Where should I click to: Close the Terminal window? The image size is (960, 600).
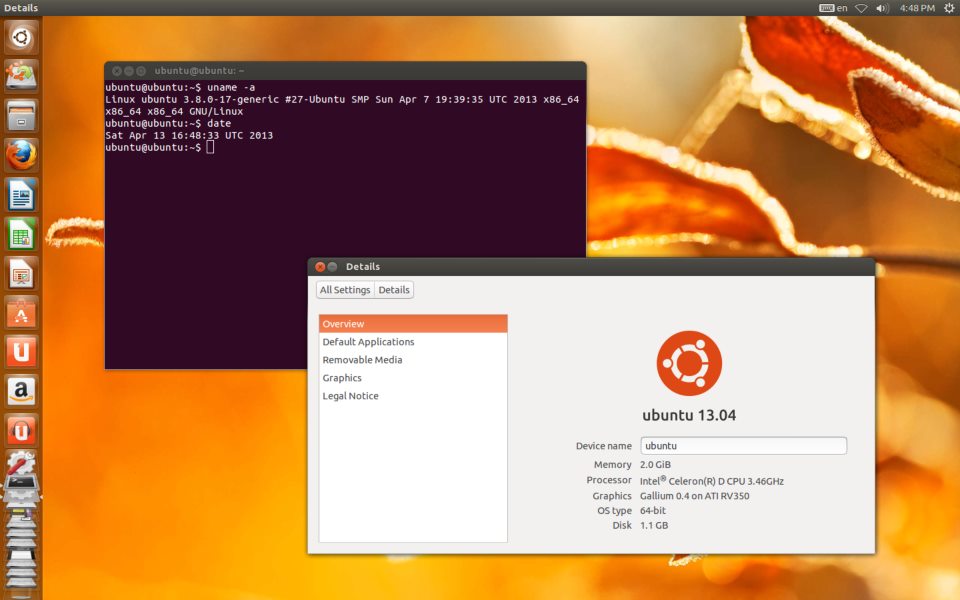pos(116,71)
